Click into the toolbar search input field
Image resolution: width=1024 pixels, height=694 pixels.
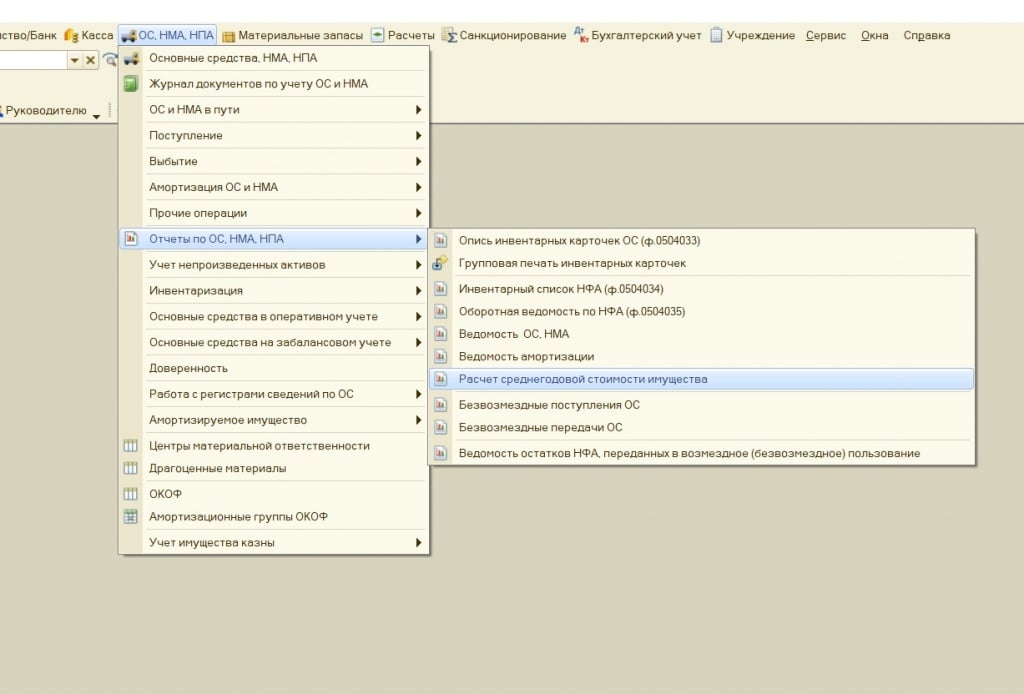coord(32,61)
